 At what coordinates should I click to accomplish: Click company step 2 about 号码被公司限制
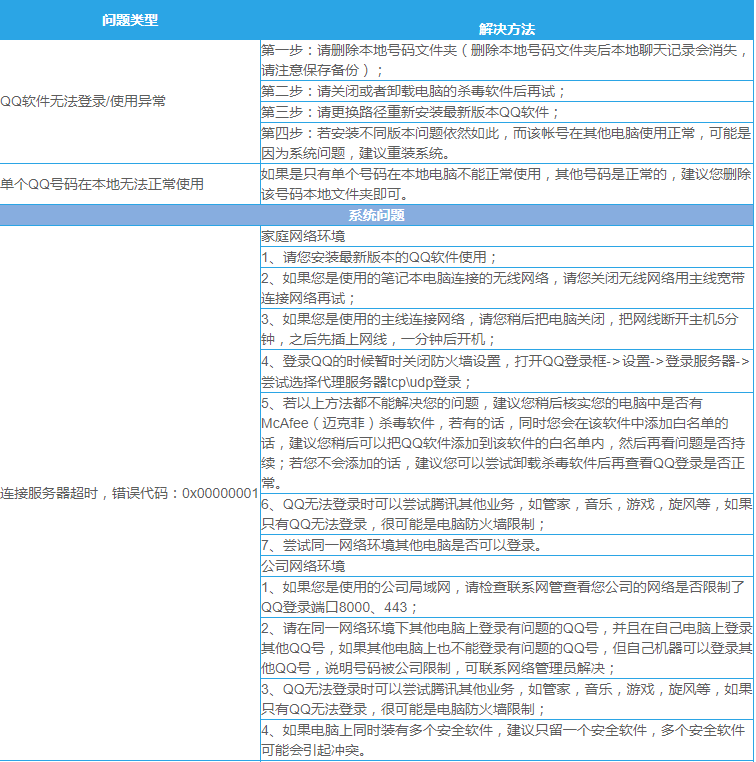click(x=507, y=648)
